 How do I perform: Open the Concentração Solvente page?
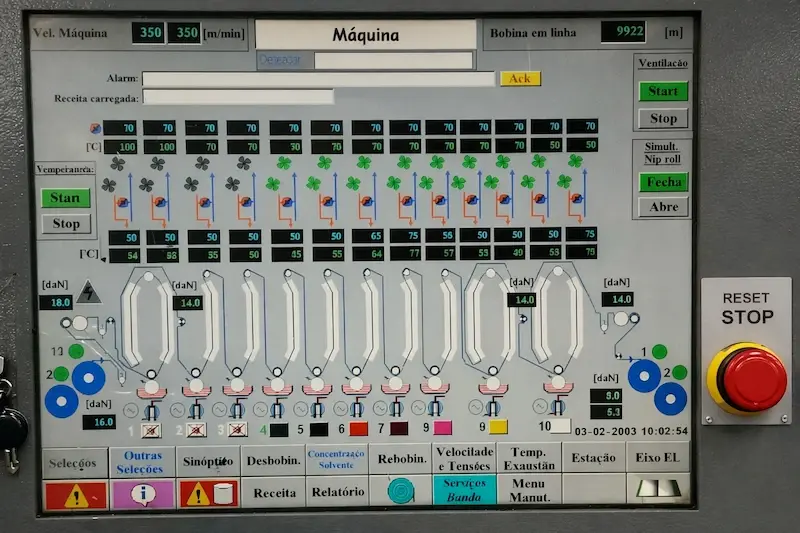pyautogui.click(x=336, y=460)
